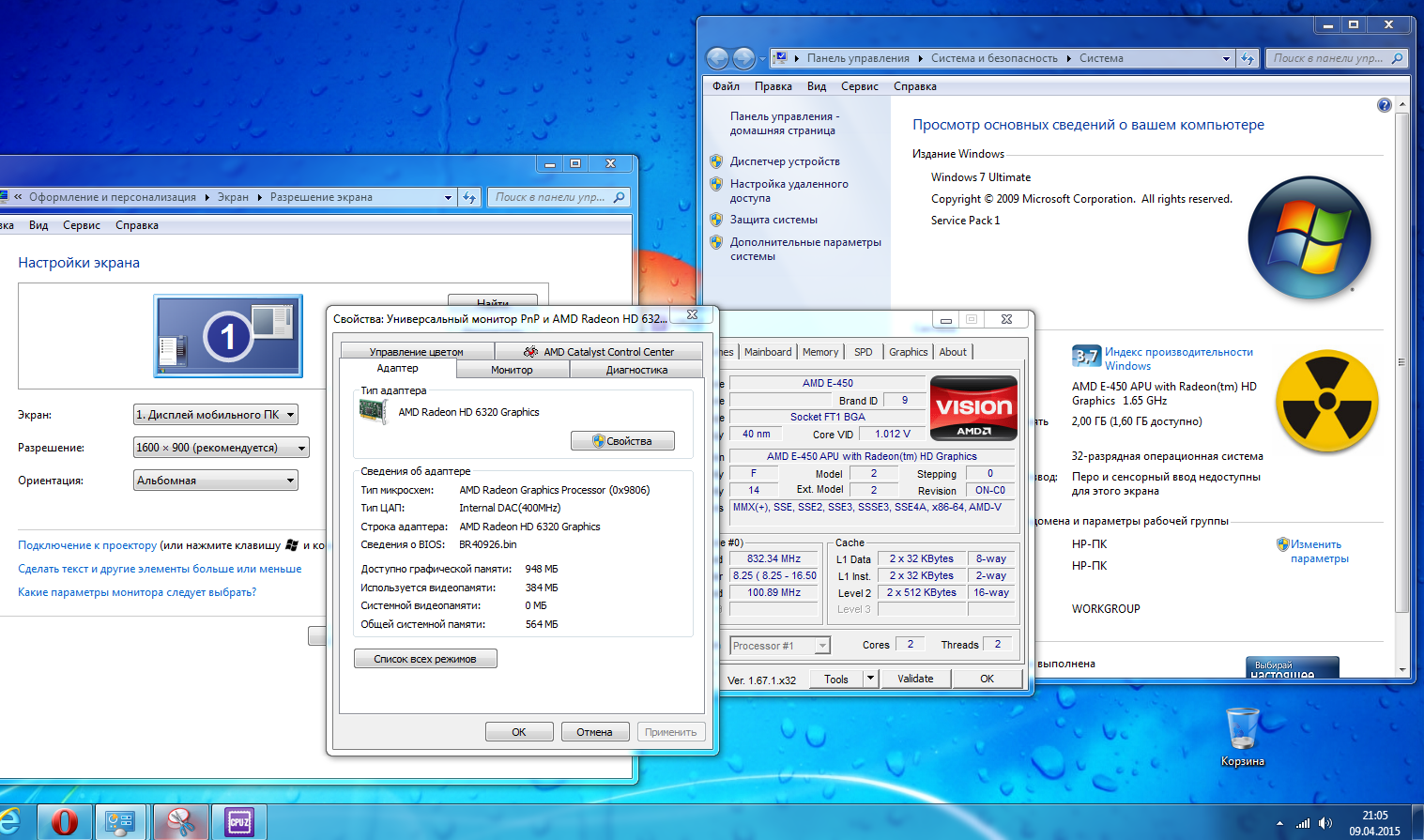Click the volume speaker icon in system tray
Viewport: 1424px width, 840px height.
1325,823
